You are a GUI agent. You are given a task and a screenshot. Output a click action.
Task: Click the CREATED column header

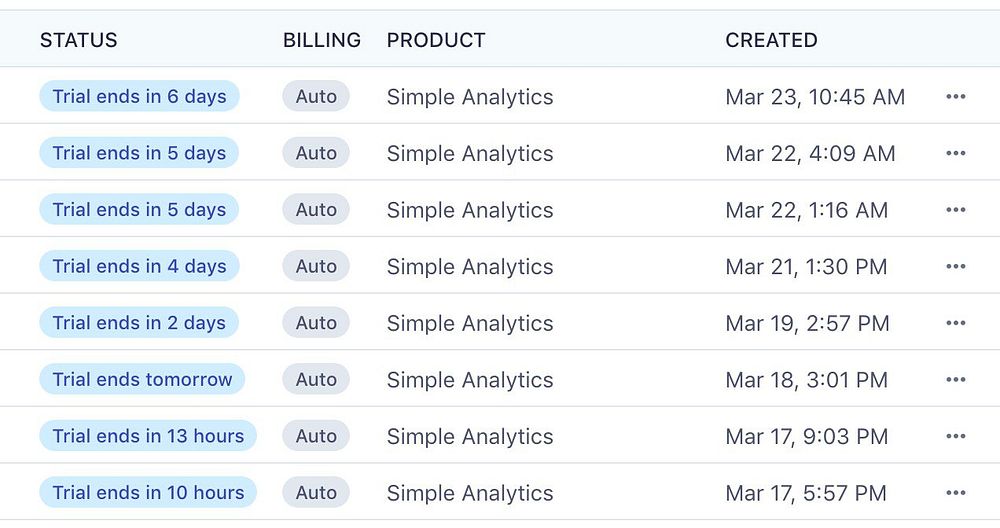[771, 40]
